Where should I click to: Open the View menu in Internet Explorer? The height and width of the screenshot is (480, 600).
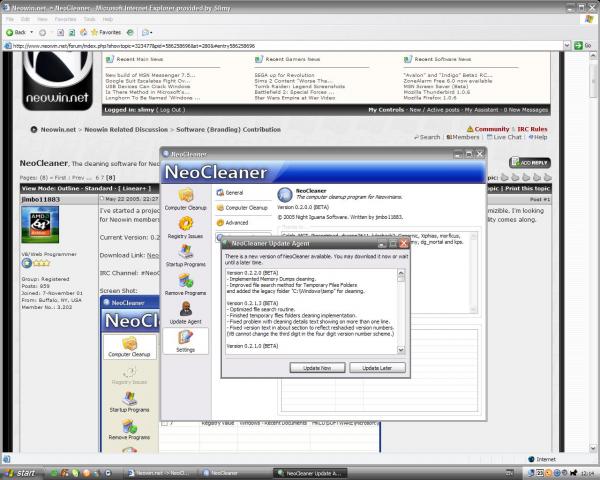coord(42,19)
